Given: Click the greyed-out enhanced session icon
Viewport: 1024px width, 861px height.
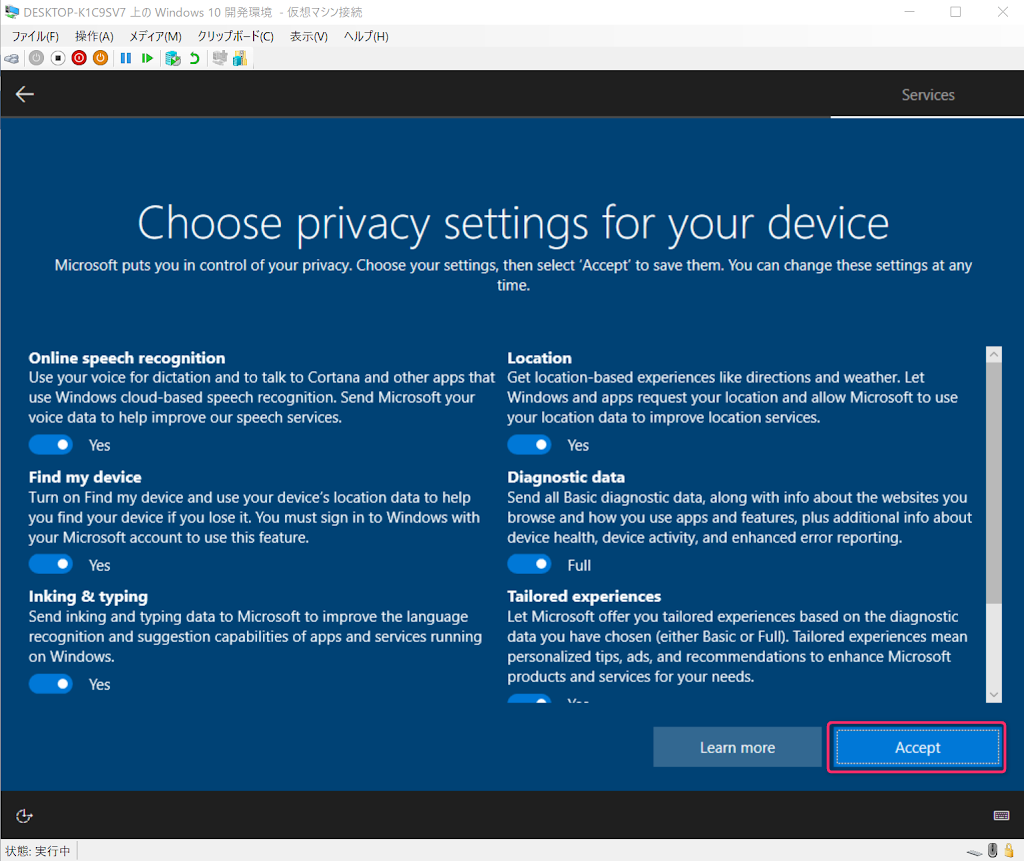Looking at the screenshot, I should click(x=220, y=58).
